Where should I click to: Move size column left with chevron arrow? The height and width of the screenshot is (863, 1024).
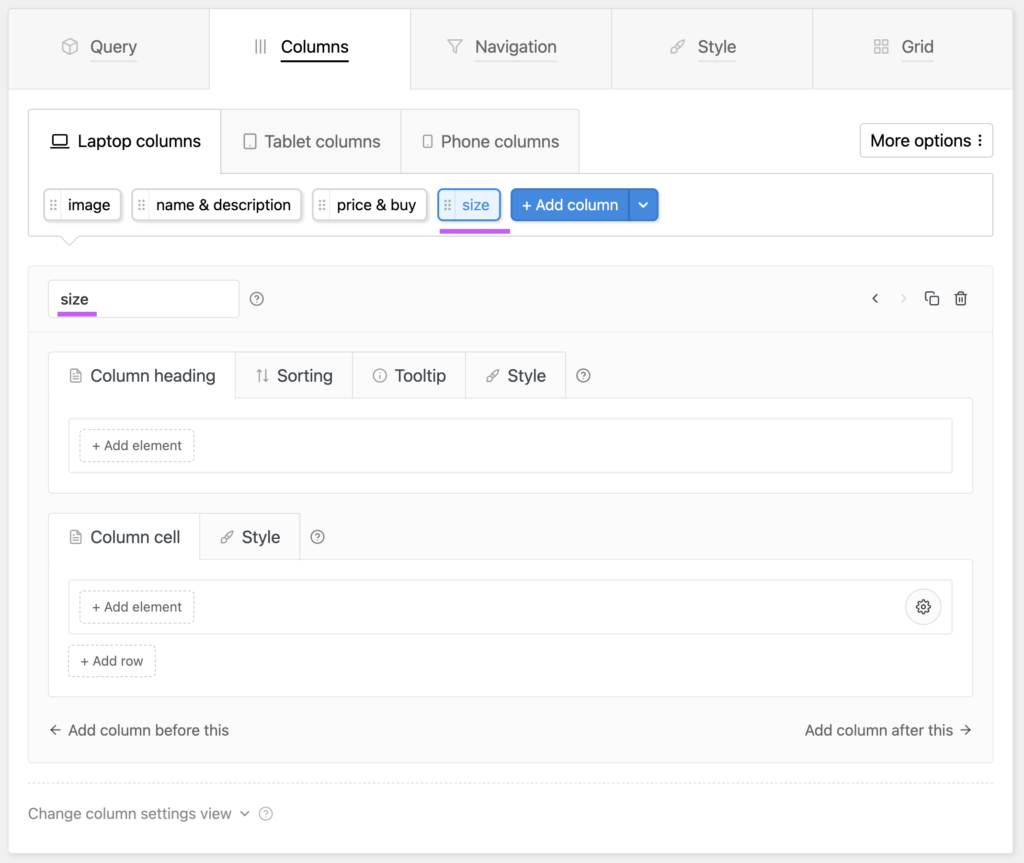tap(875, 299)
